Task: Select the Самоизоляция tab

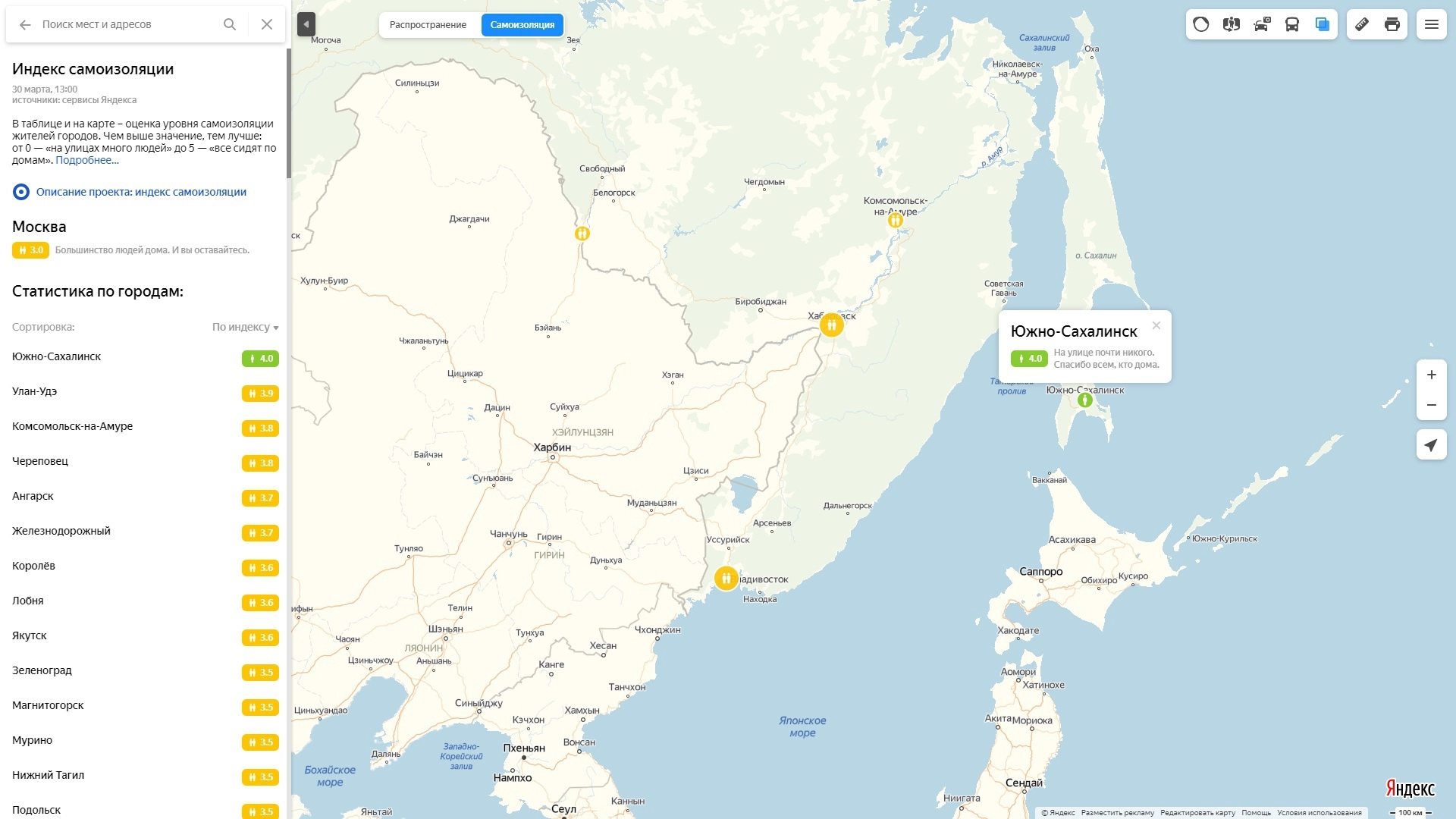Action: (522, 24)
